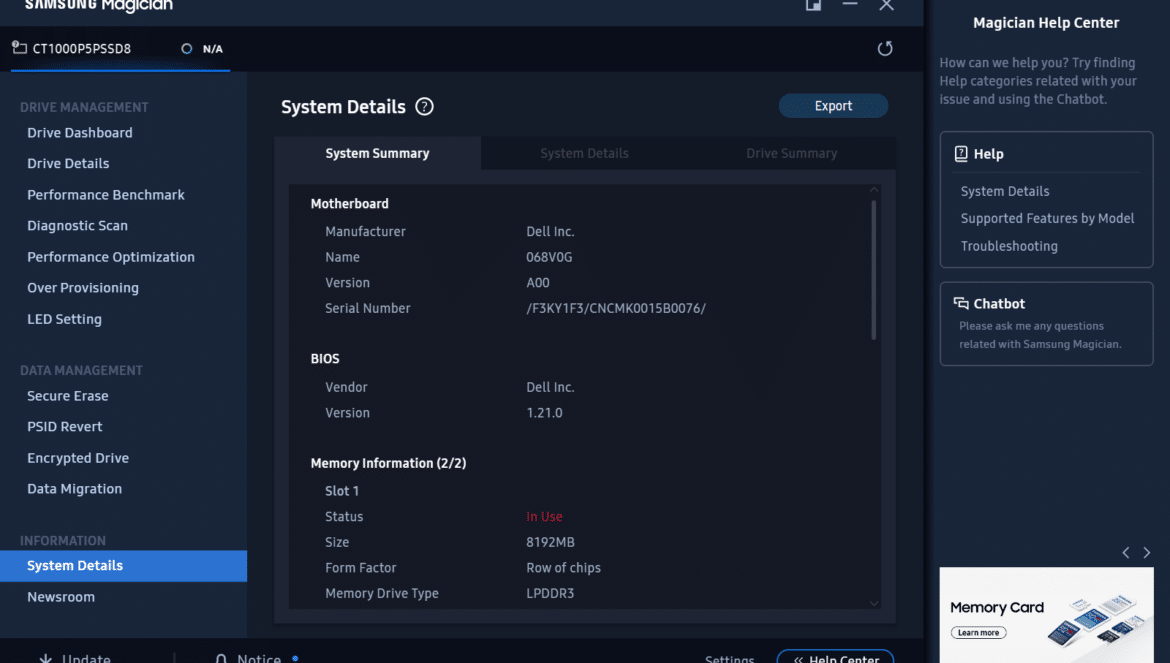Open Data Migration page
Image resolution: width=1170 pixels, height=663 pixels.
75,489
